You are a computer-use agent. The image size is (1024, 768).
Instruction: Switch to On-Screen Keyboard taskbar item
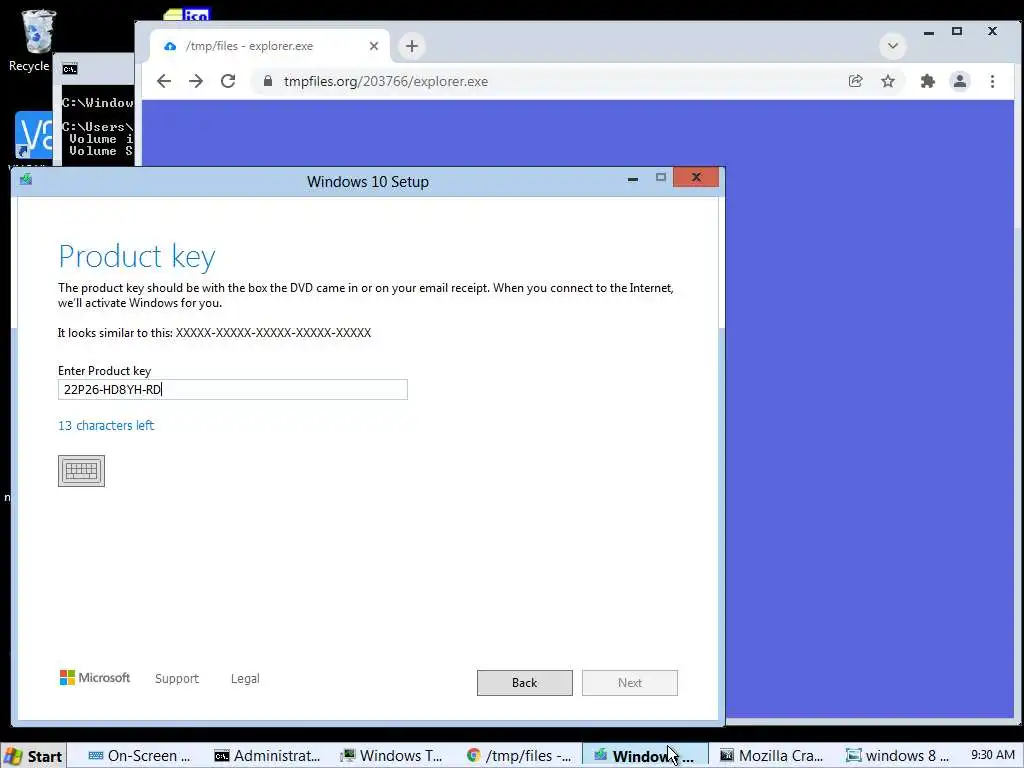point(140,756)
